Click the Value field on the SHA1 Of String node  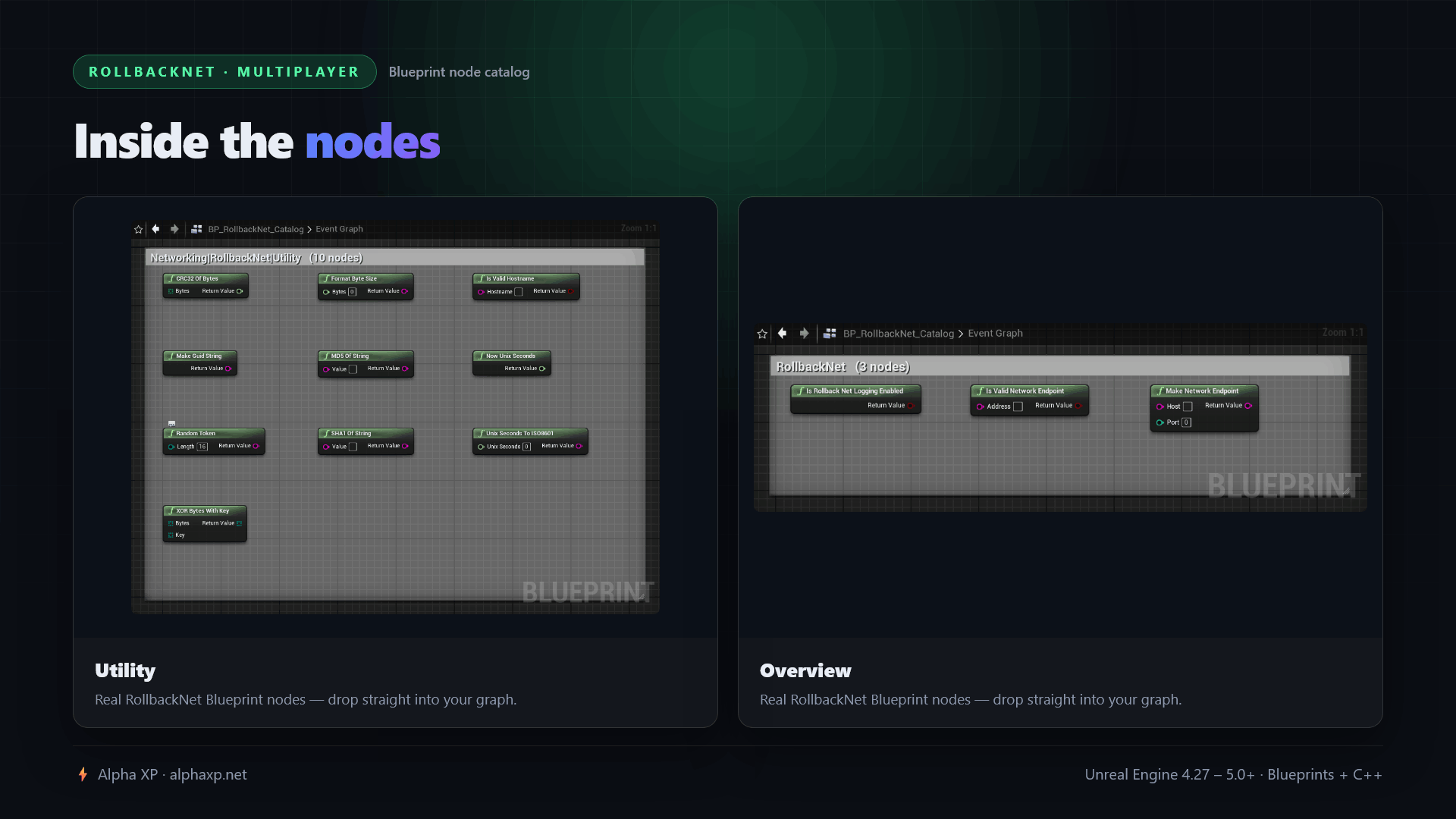pyautogui.click(x=353, y=447)
